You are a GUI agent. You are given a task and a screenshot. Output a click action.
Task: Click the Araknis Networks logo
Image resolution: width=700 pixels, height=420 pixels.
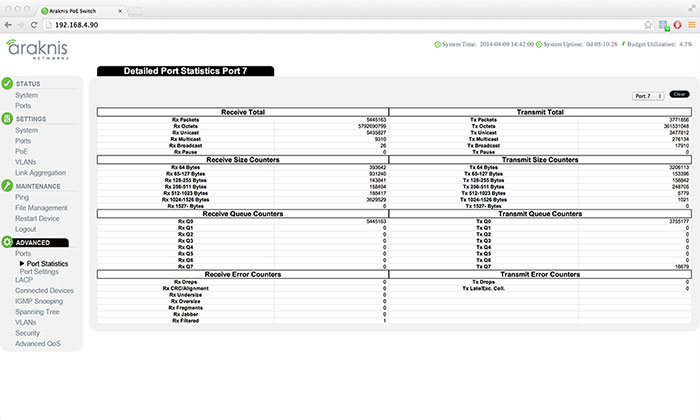[38, 49]
